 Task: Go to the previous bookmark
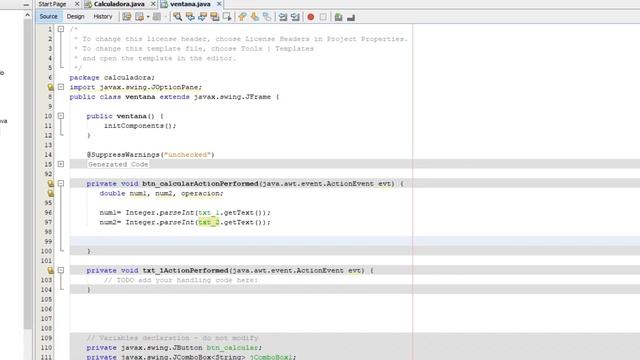242,17
